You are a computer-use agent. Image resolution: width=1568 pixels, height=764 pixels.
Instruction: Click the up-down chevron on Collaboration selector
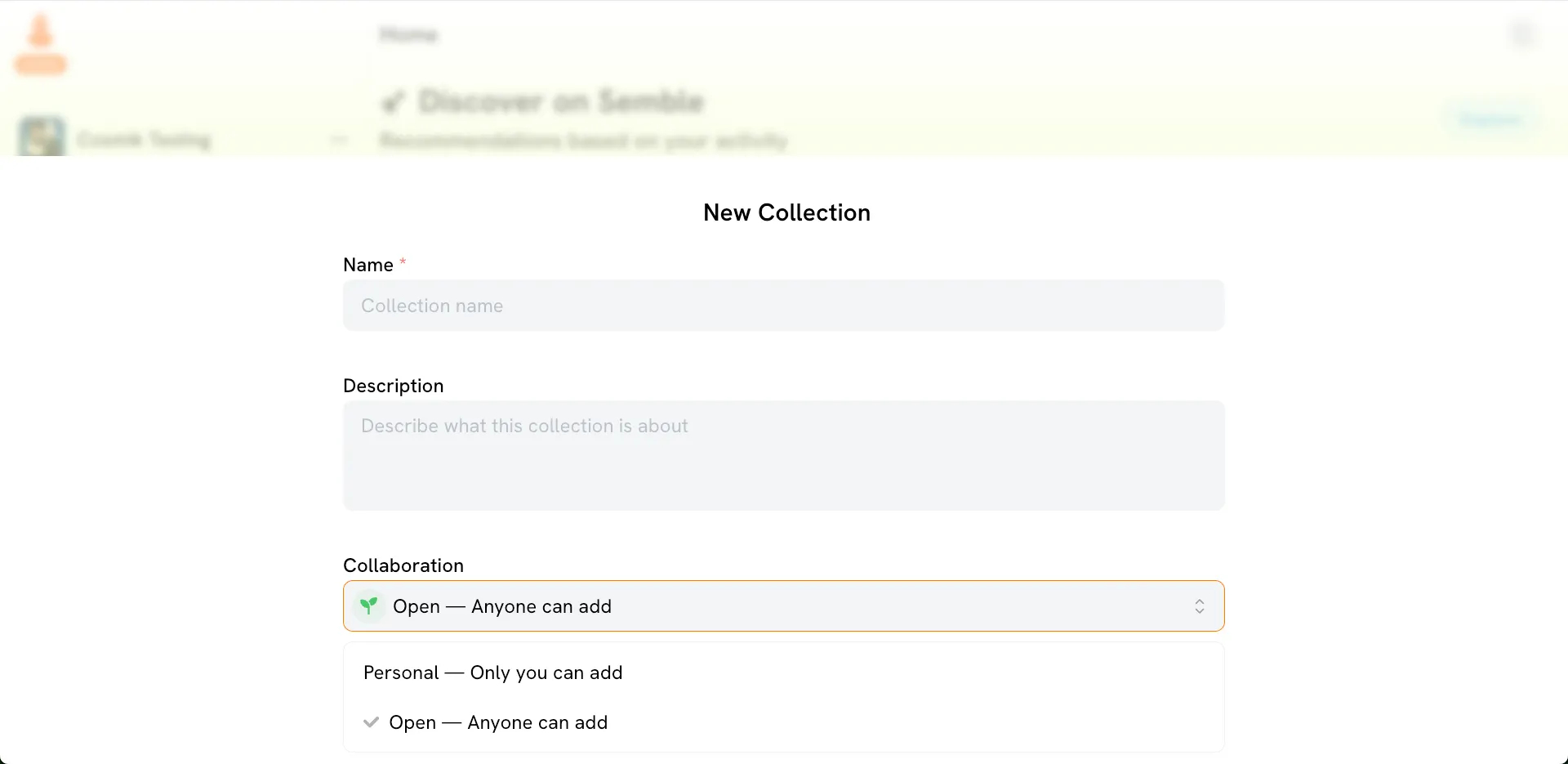click(1199, 606)
